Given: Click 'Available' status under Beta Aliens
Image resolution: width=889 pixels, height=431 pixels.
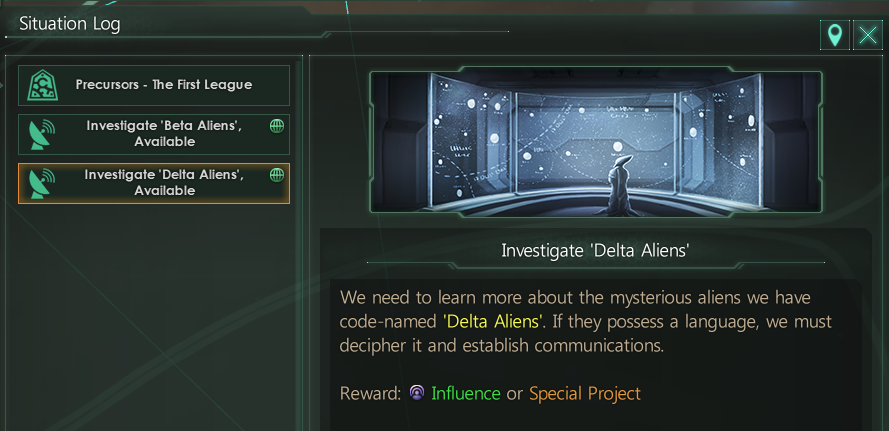Looking at the screenshot, I should click(x=164, y=142).
